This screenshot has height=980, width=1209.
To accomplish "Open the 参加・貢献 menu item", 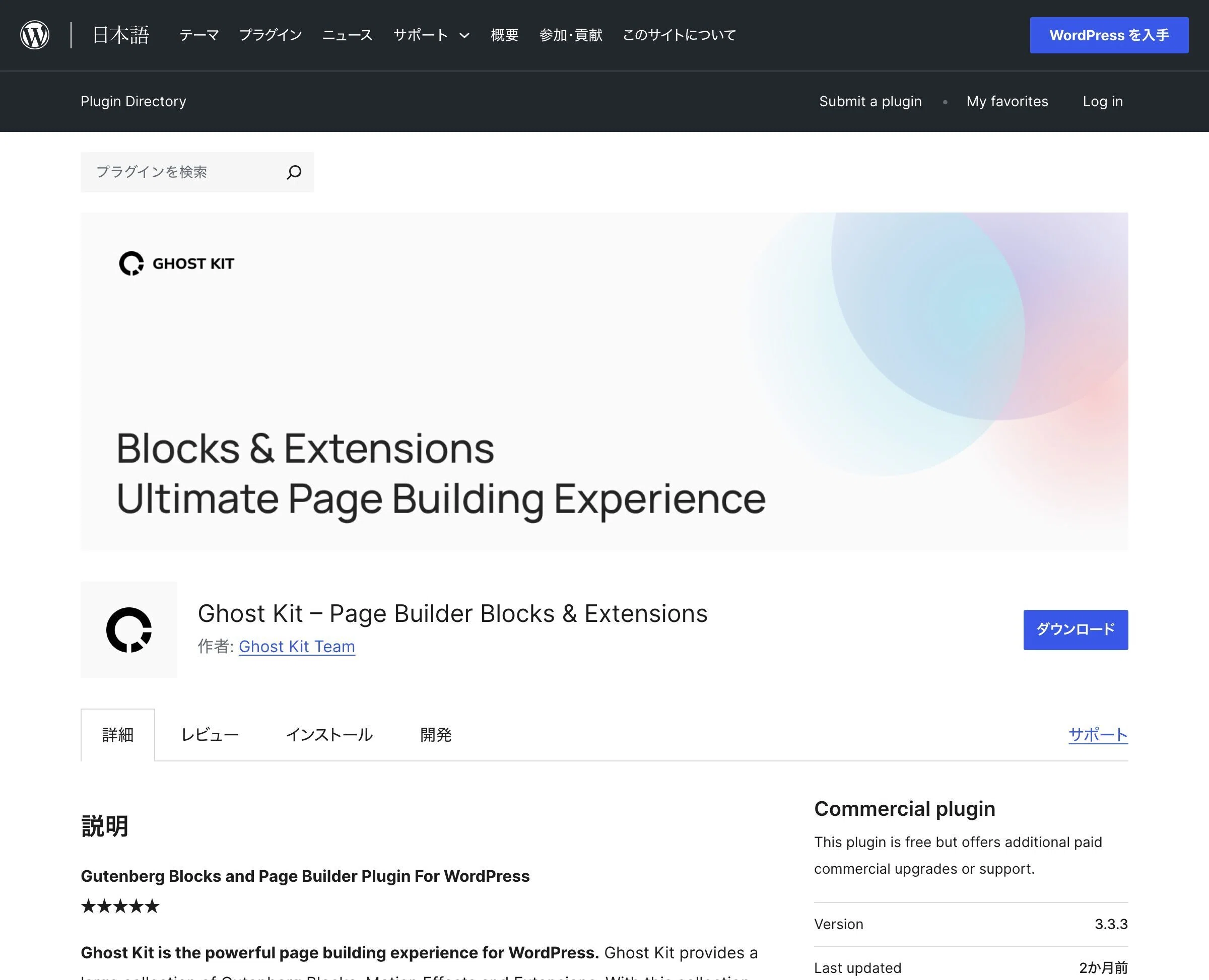I will click(x=570, y=35).
